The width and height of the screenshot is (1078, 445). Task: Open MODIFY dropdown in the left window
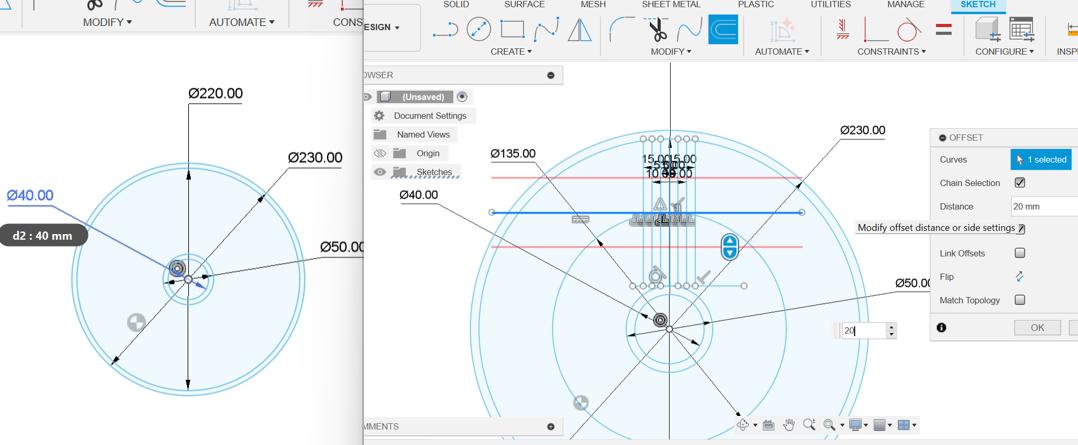click(108, 22)
